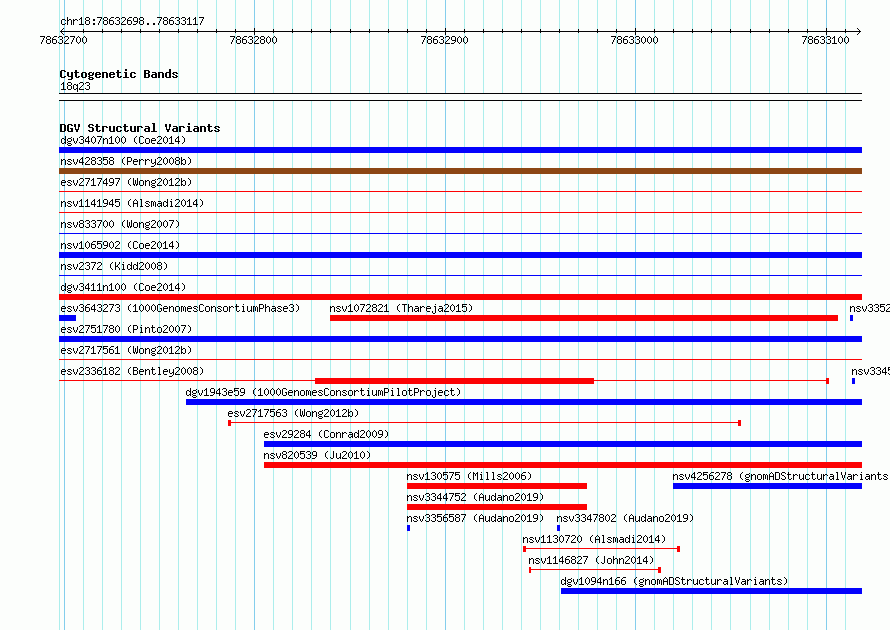Image resolution: width=890 pixels, height=630 pixels.
Task: Select the blue dgv3407n100 variant bar
Action: tap(460, 150)
